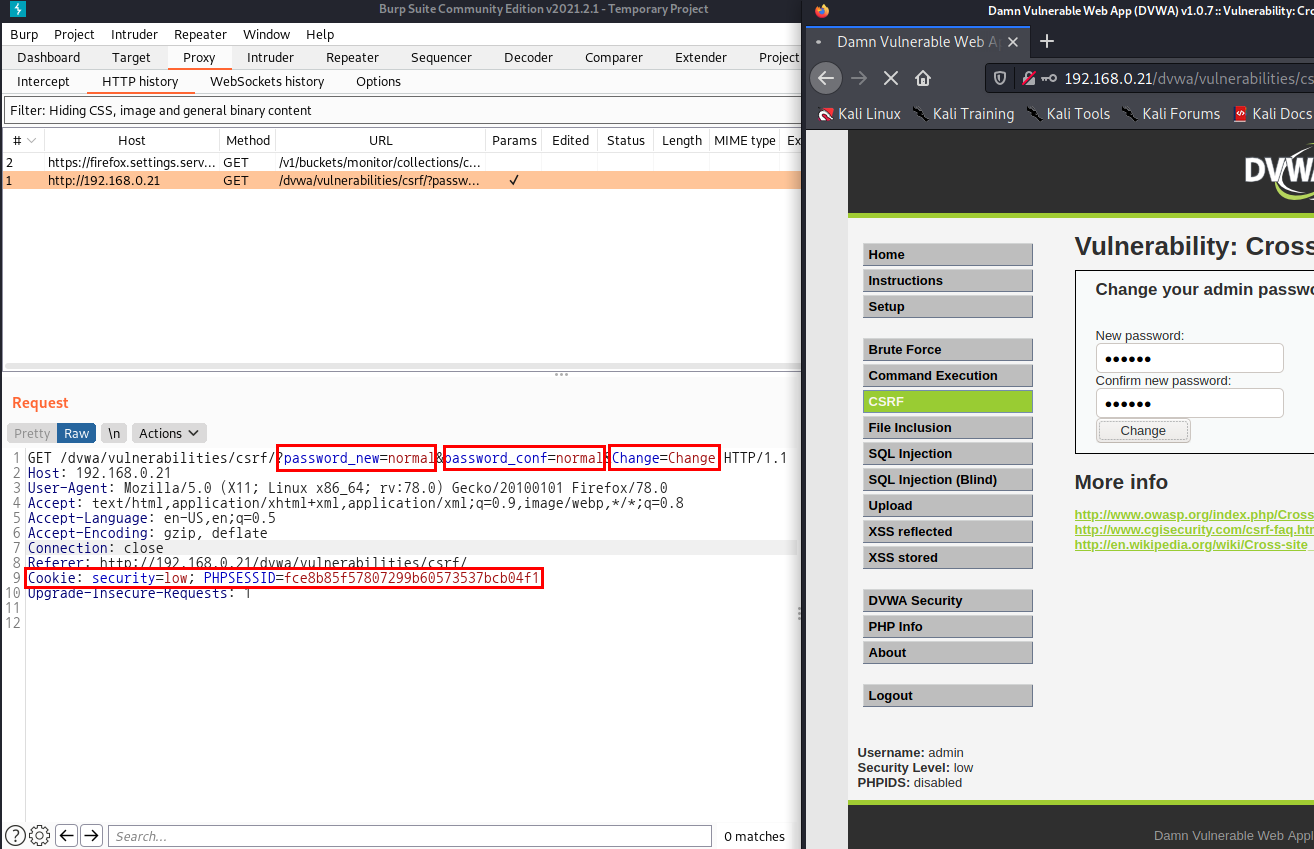The height and width of the screenshot is (849, 1314).
Task: Click the Confirm new password field
Action: click(x=1189, y=403)
